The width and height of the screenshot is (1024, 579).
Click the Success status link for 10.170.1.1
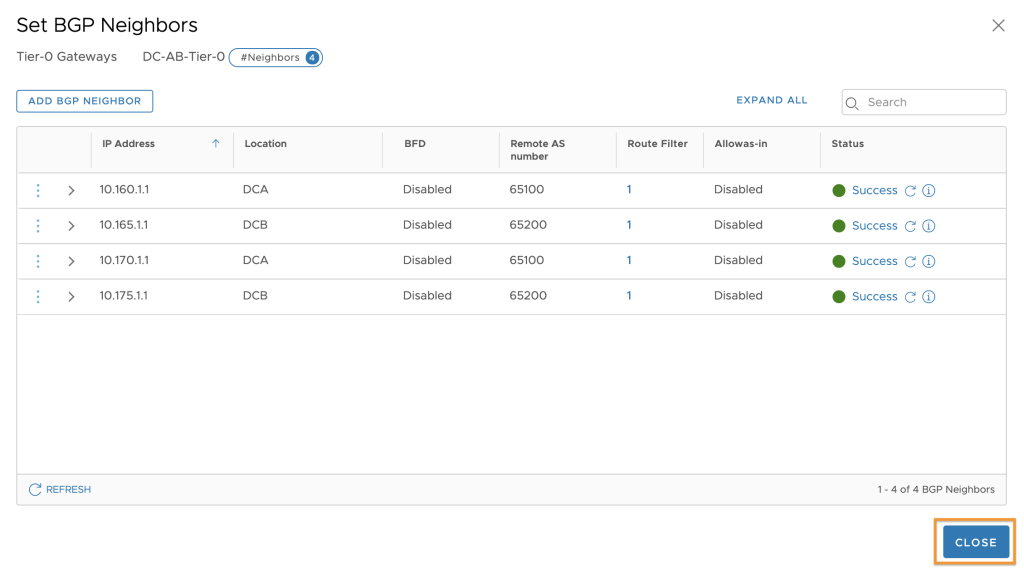[x=874, y=260]
